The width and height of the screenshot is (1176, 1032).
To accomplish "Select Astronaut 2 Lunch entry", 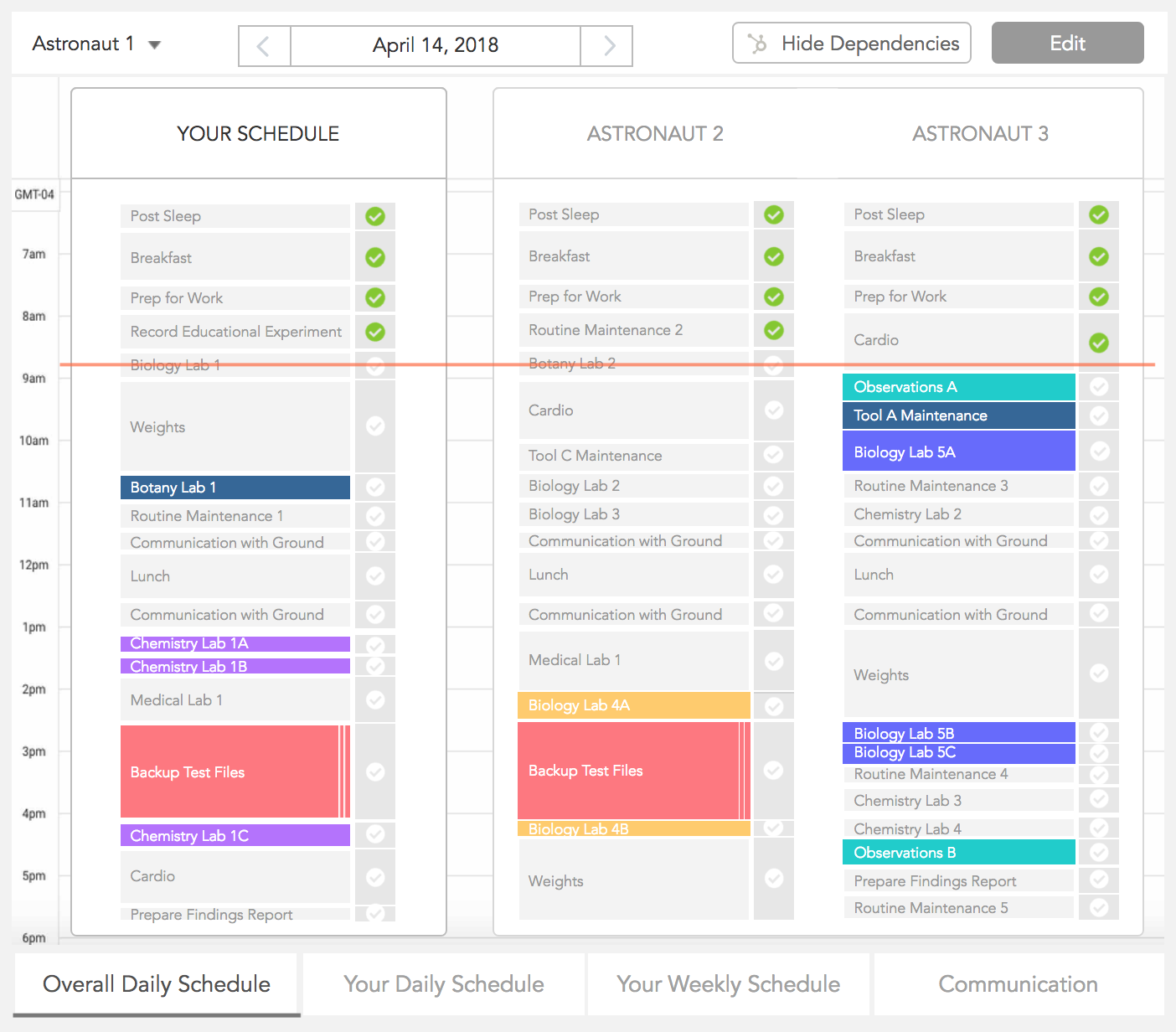I will (634, 575).
